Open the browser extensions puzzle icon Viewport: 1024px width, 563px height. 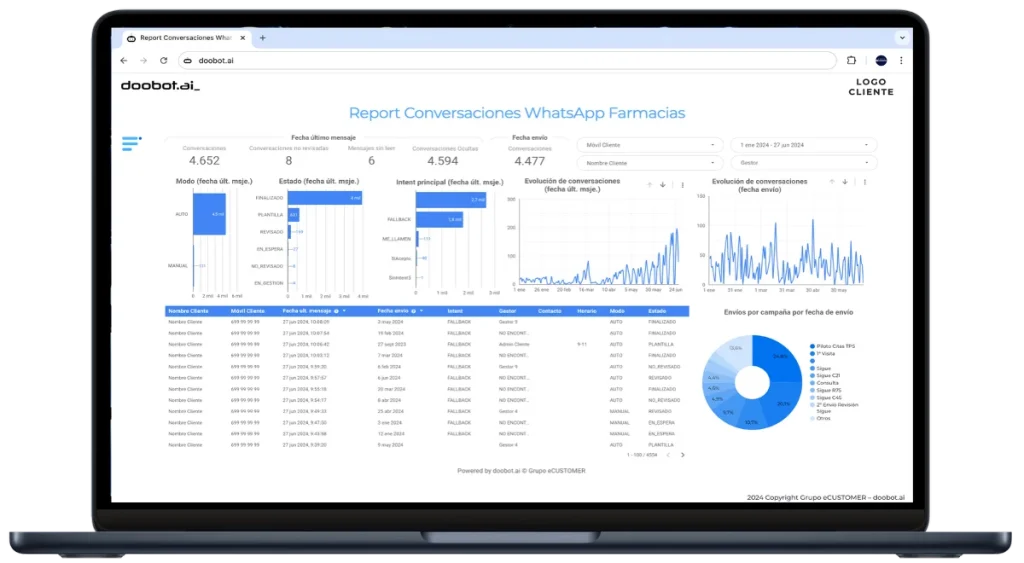(x=851, y=61)
